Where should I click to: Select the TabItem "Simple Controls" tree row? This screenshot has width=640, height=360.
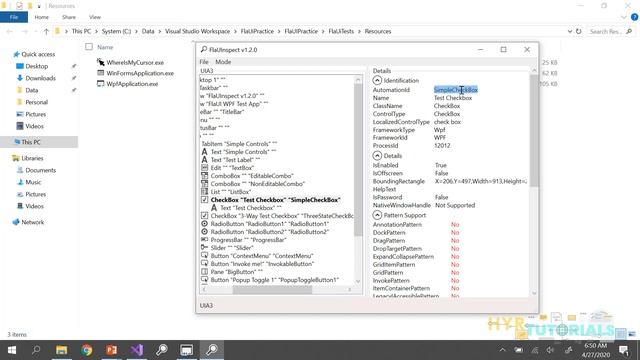pos(239,144)
